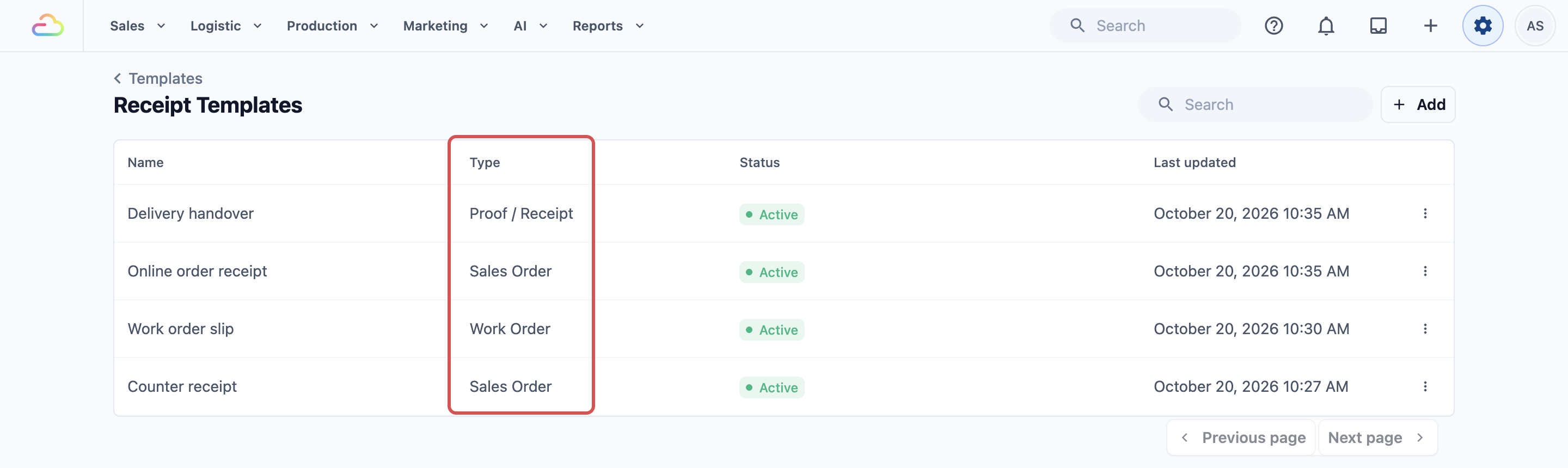Expand the Production menu
The width and height of the screenshot is (1568, 468).
click(332, 26)
